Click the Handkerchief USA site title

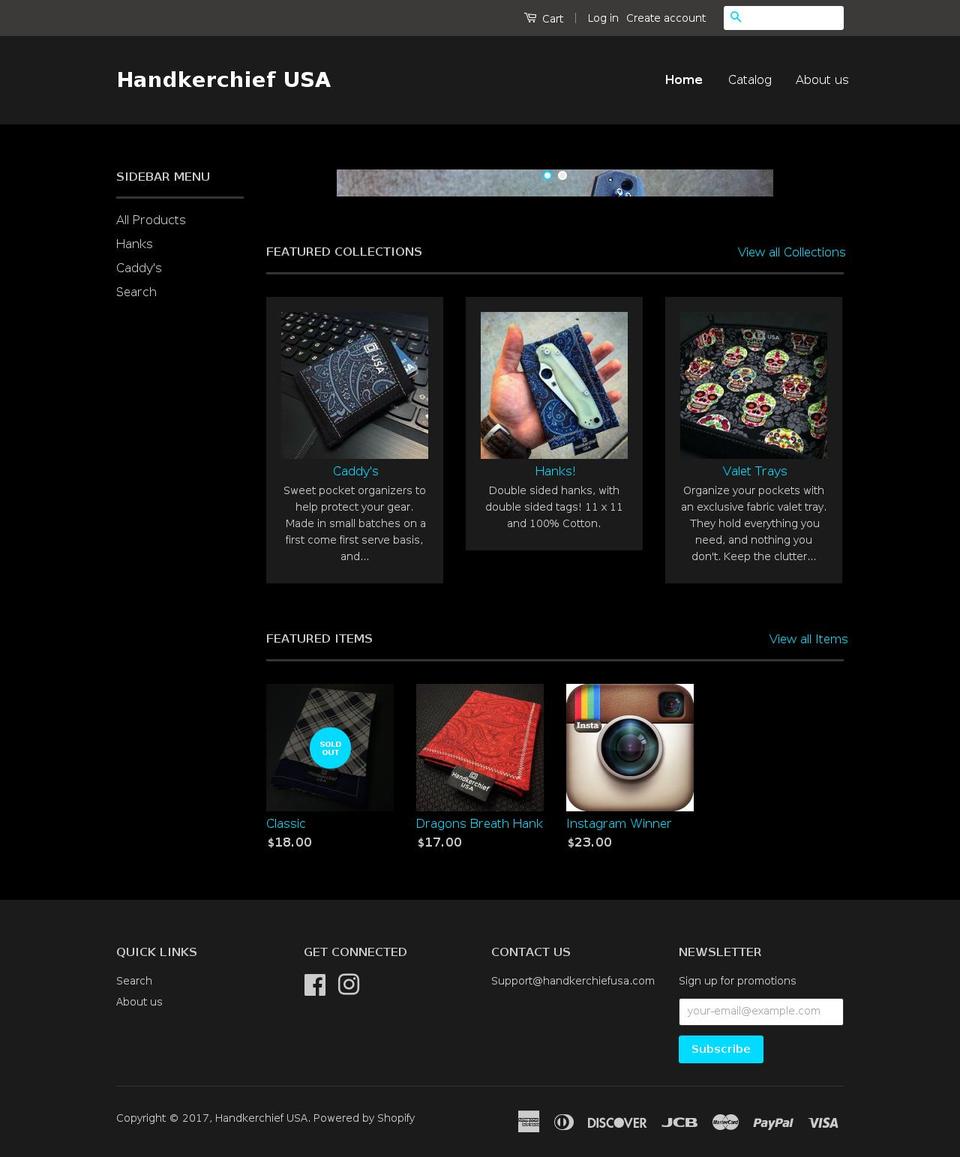[x=224, y=80]
